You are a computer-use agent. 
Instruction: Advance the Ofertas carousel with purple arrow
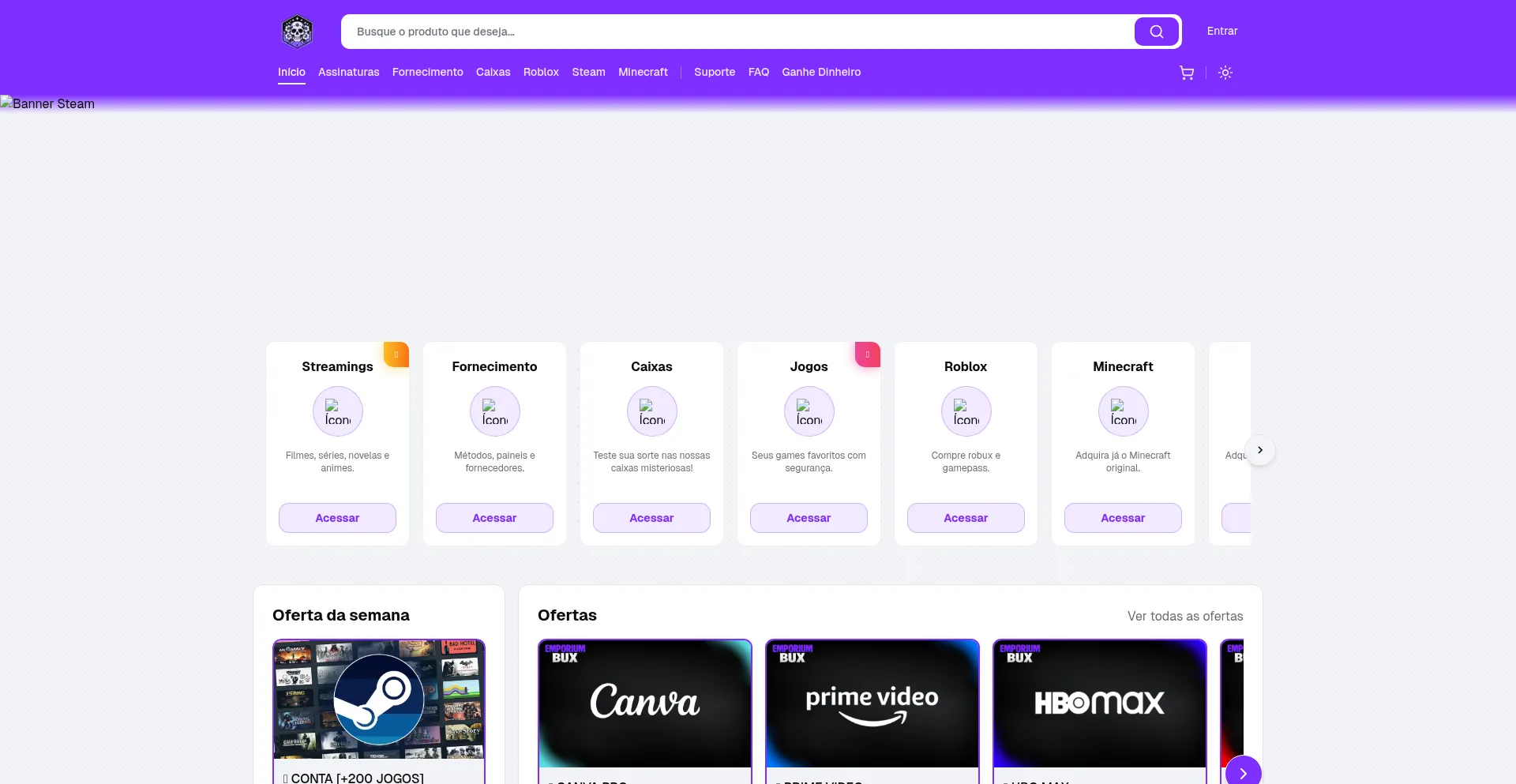point(1243,773)
